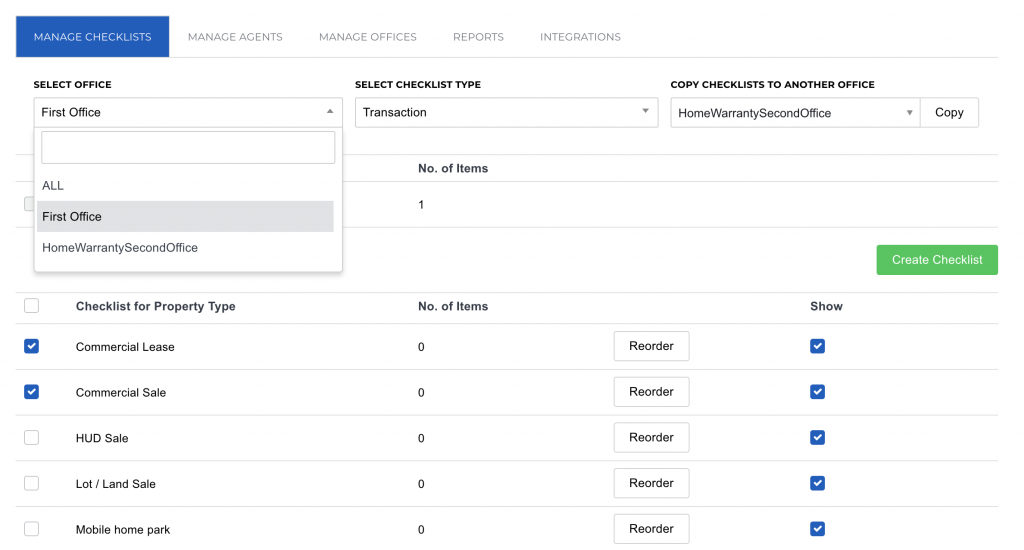Expand the Select Checklist Type dropdown

506,112
